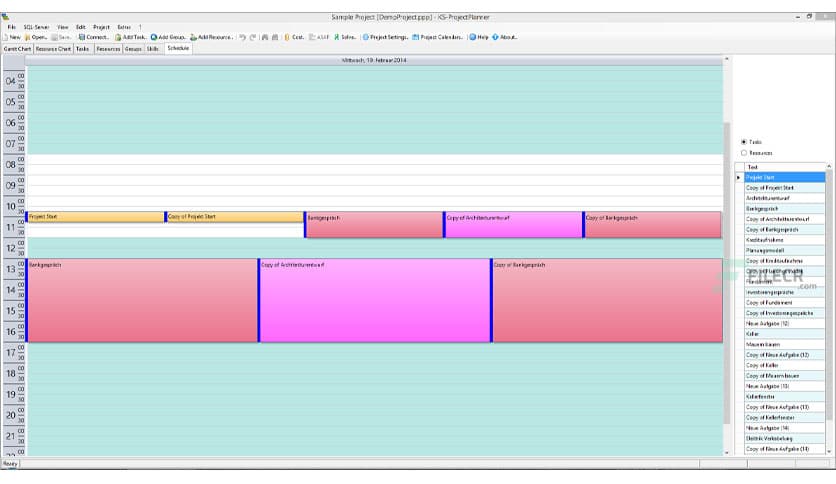Select the orange Projekt Start appointment
The image size is (836, 484).
(x=95, y=217)
